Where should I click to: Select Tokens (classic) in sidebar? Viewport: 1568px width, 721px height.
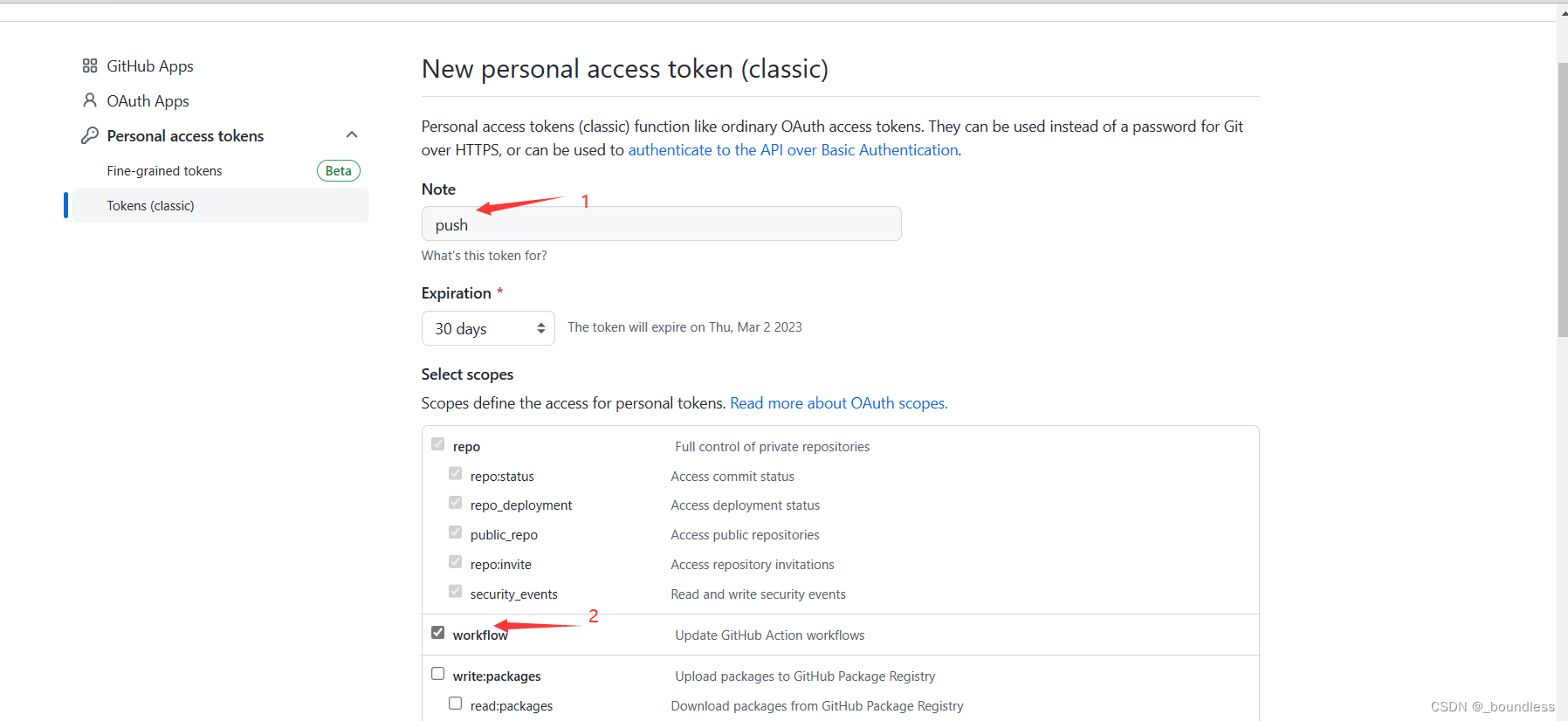[150, 205]
